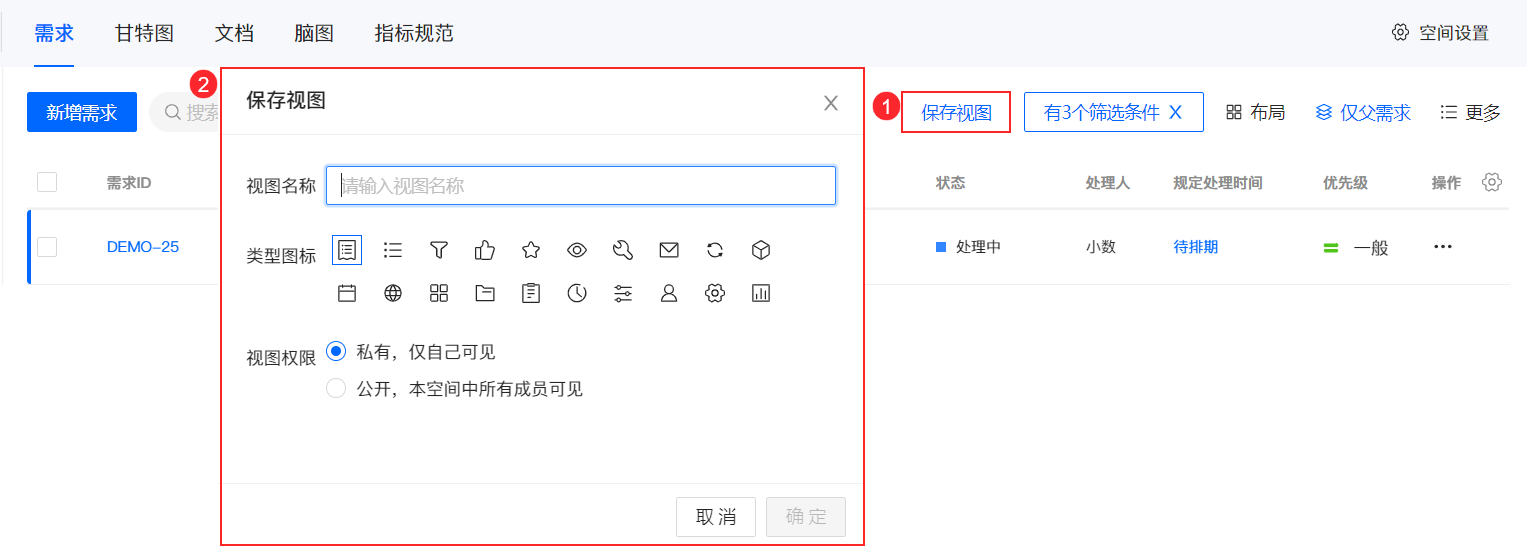Expand the 更多 menu
This screenshot has width=1527, height=546.
[1470, 112]
